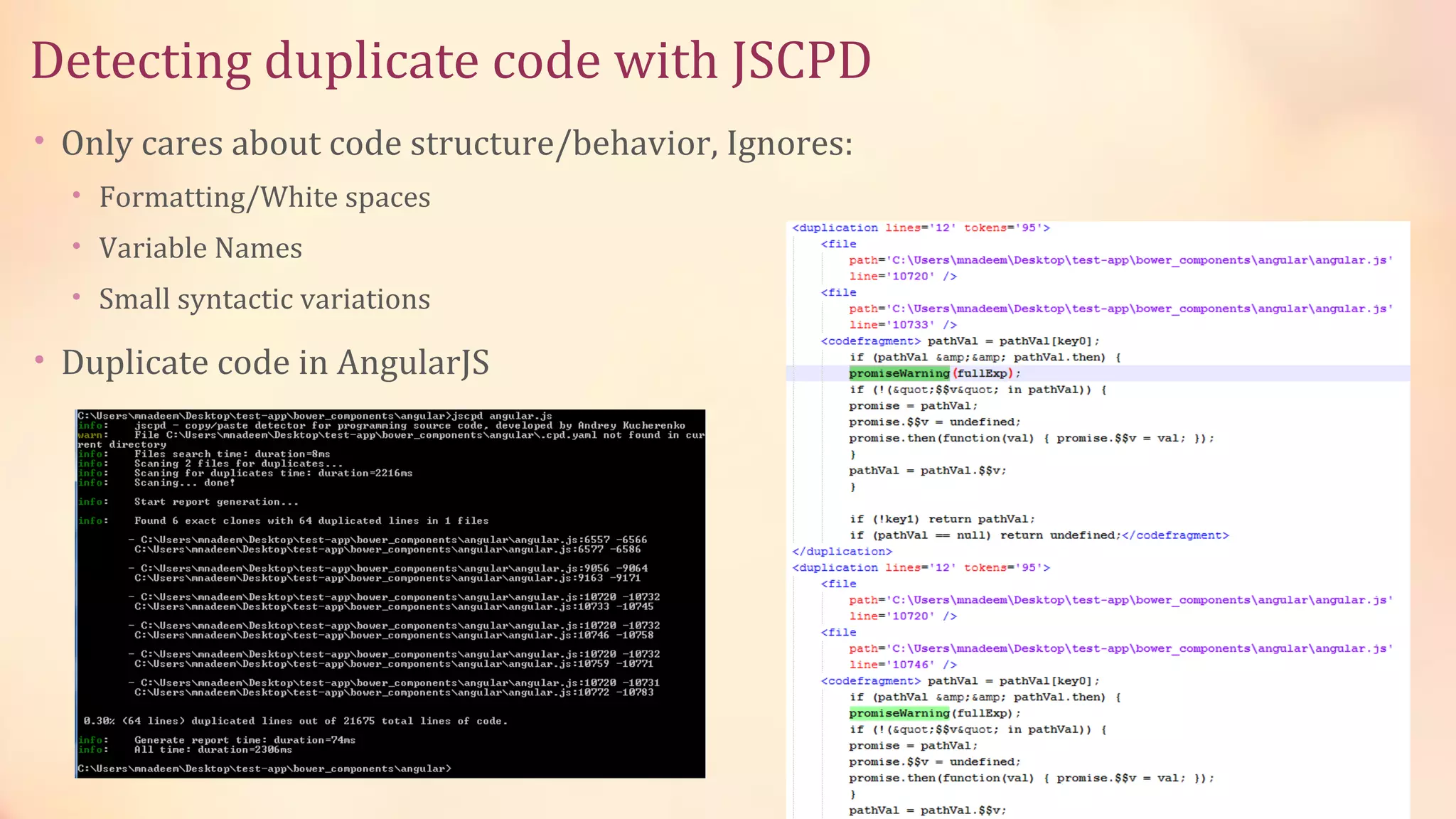Select the bullet 'Only cares about code structure/behavior, Ignores:'
This screenshot has height=819, width=1456.
(456, 144)
